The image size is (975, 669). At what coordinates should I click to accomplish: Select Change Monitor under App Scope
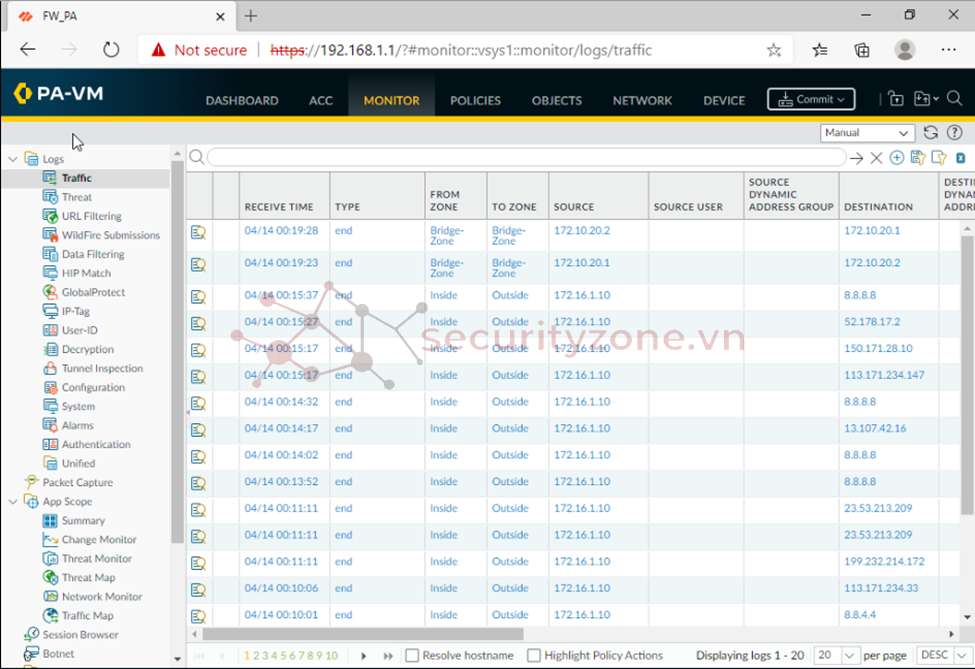pos(99,539)
